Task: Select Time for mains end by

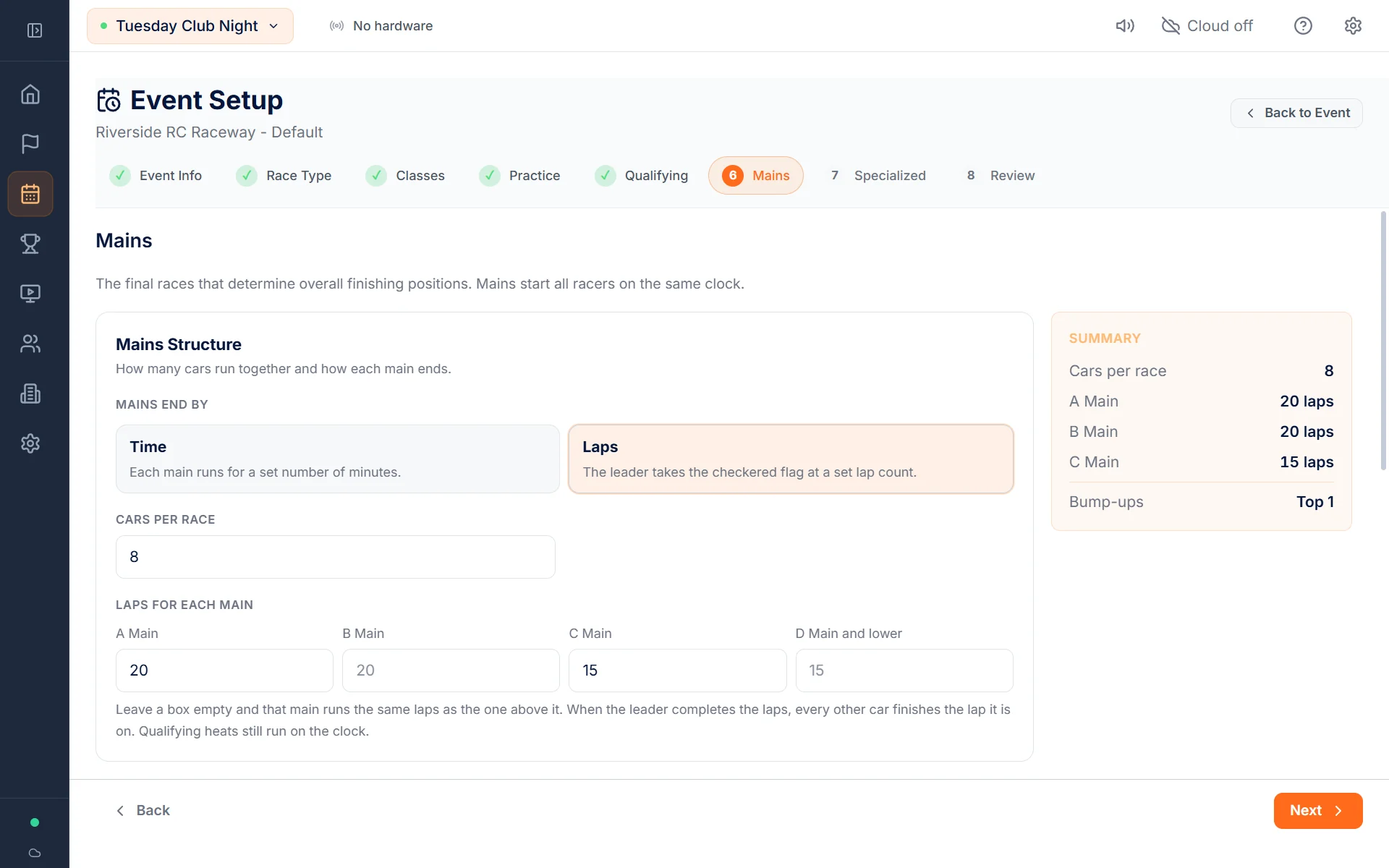Action: click(338, 459)
